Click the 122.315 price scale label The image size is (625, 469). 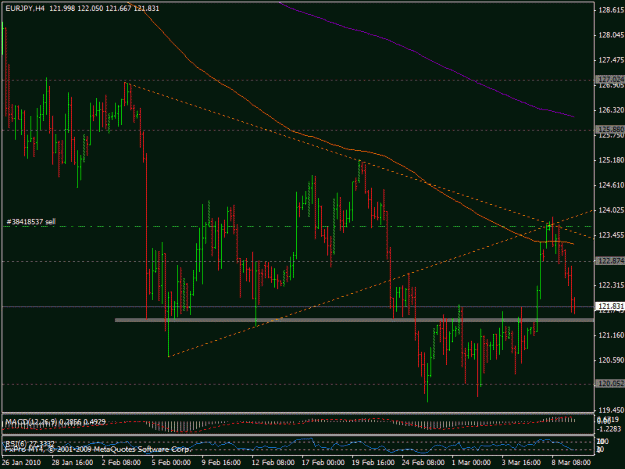611,285
